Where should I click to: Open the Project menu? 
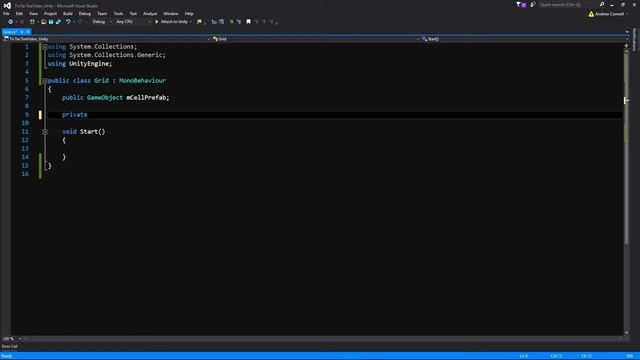tap(50, 13)
